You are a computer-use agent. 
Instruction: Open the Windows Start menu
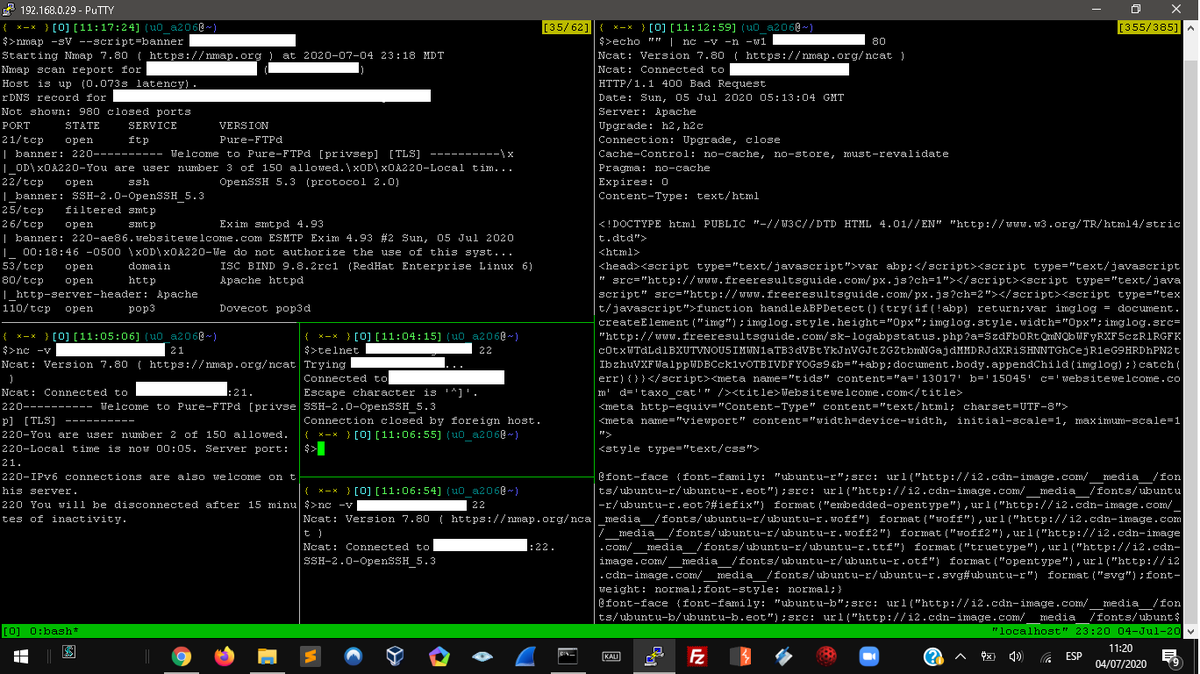tap(20, 656)
